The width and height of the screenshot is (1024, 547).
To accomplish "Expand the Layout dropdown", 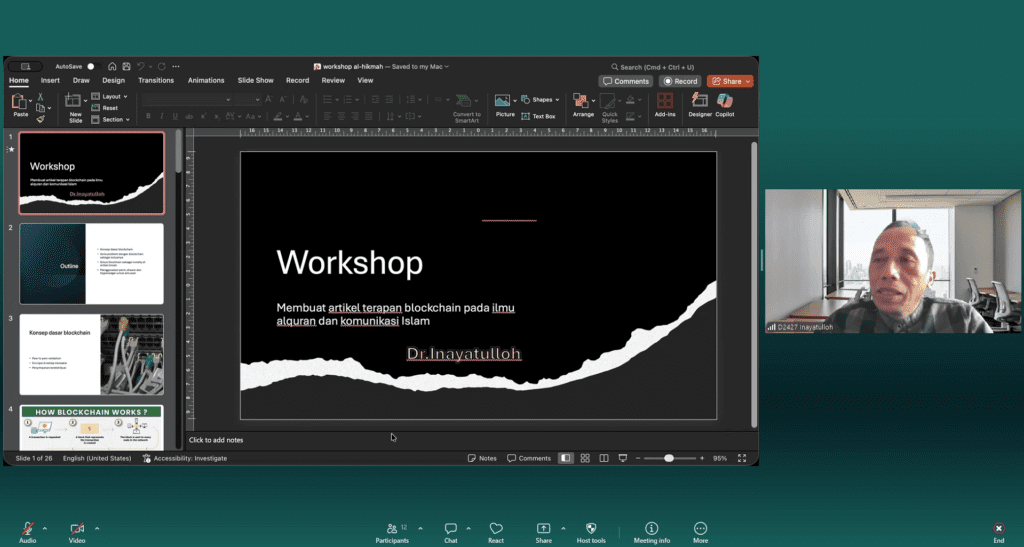I will coord(111,96).
